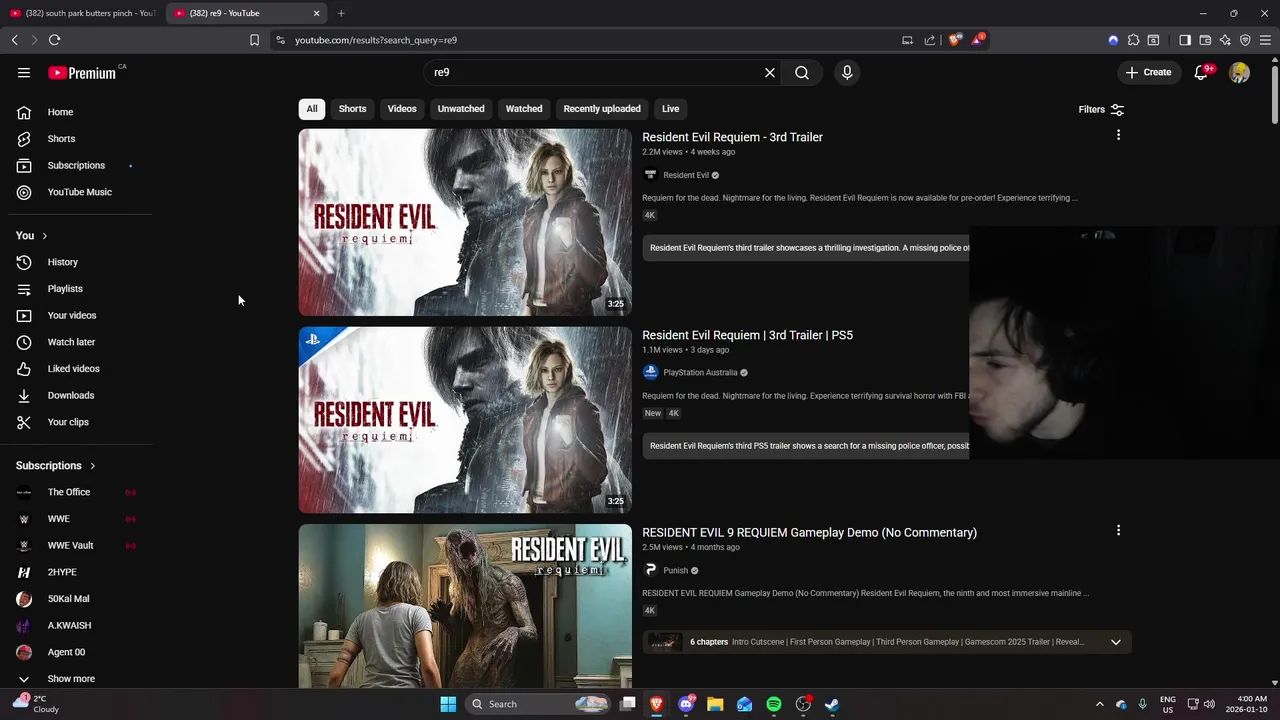
Task: Select the Live filter chip
Action: pos(670,109)
